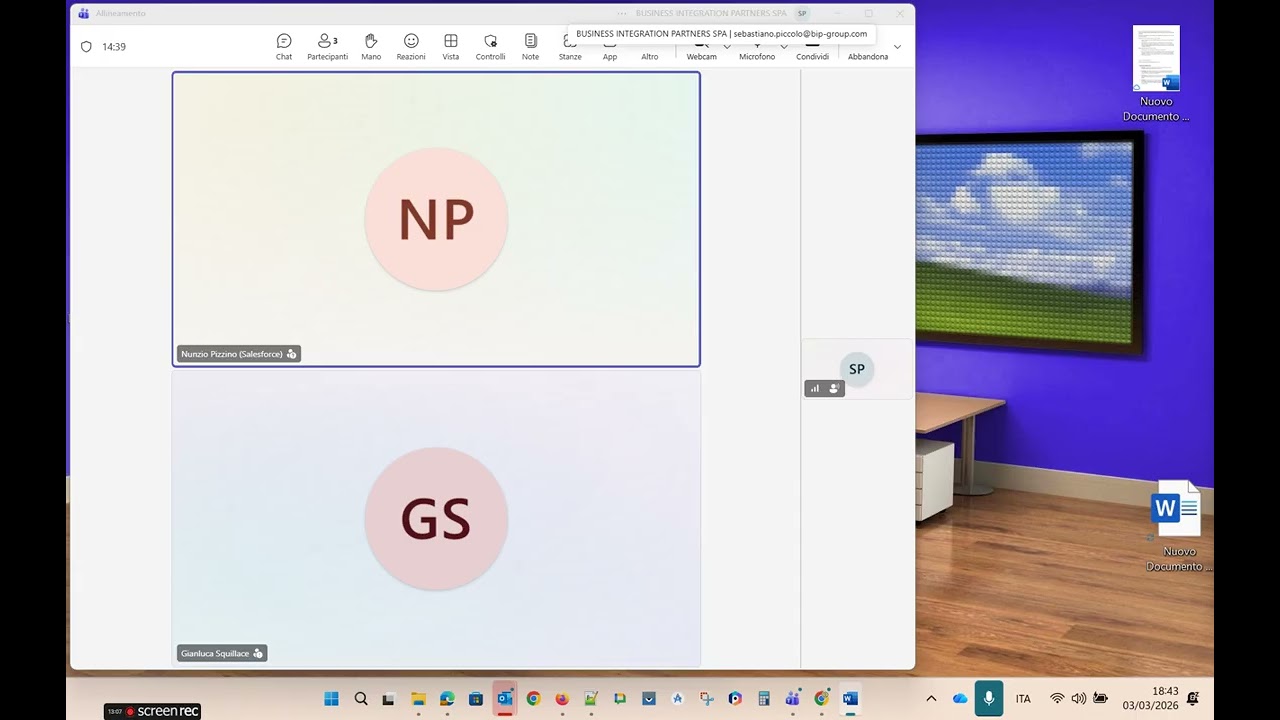1280x720 pixels.
Task: Open clock and calendar 18:43
Action: 1150,698
